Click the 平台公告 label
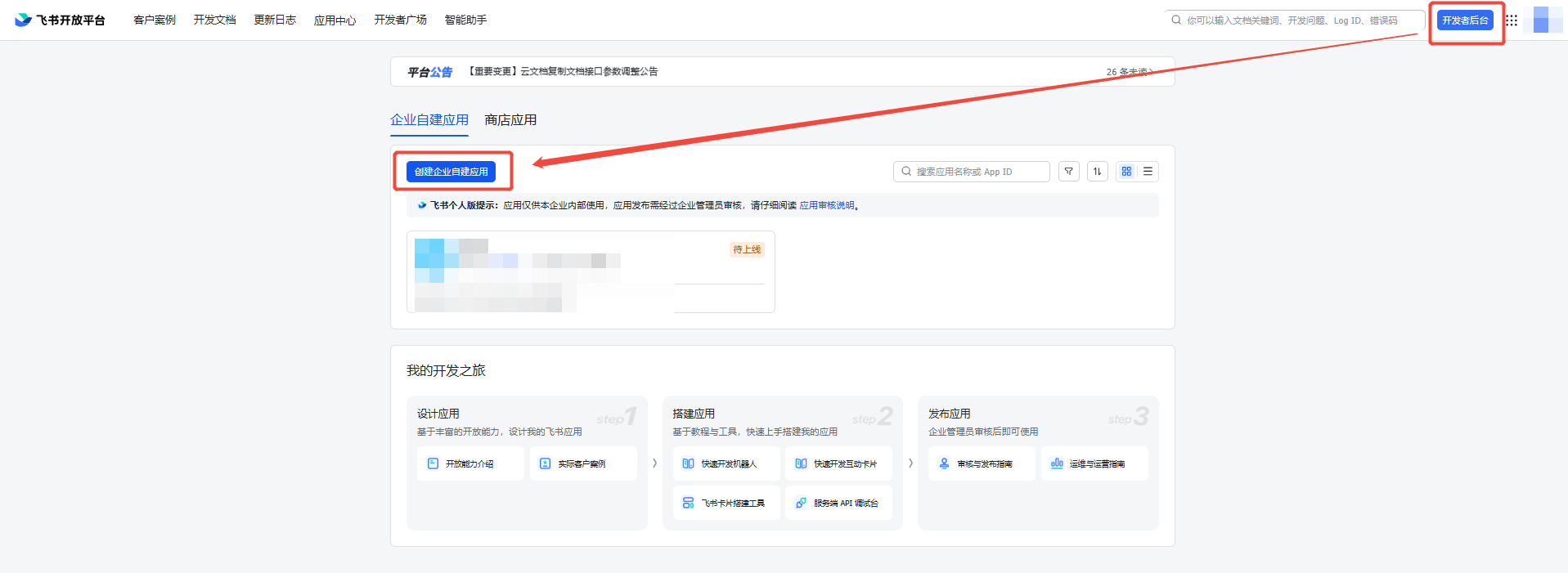The height and width of the screenshot is (573, 1568). pyautogui.click(x=430, y=72)
